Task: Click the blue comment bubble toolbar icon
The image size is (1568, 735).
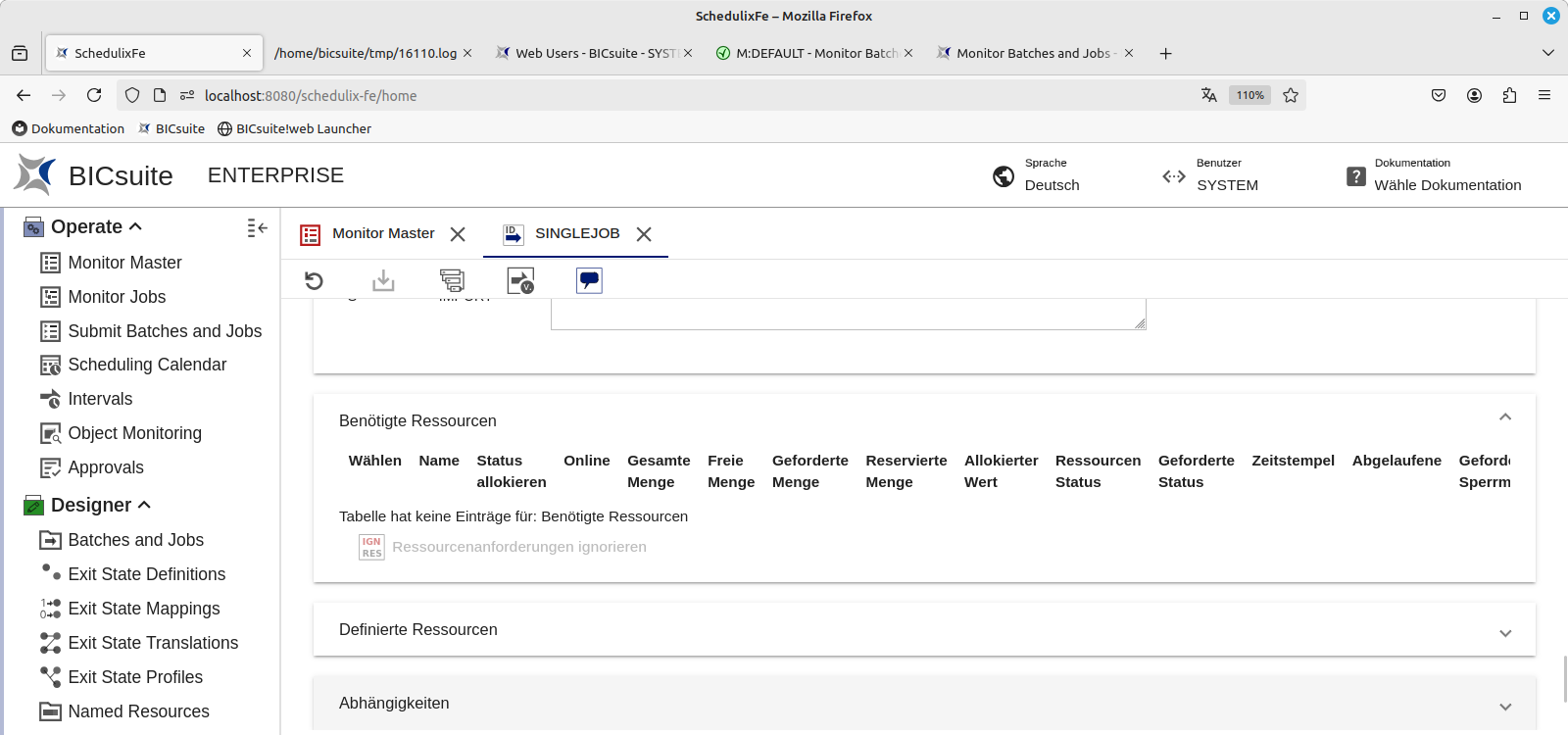Action: coord(589,281)
